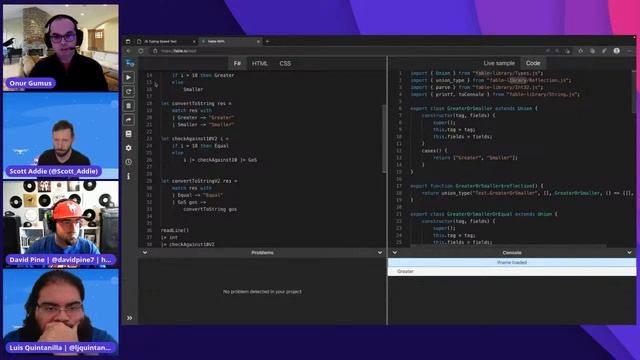Select Onur Gumus webcam thumbnail
The height and width of the screenshot is (360, 640).
[61, 48]
